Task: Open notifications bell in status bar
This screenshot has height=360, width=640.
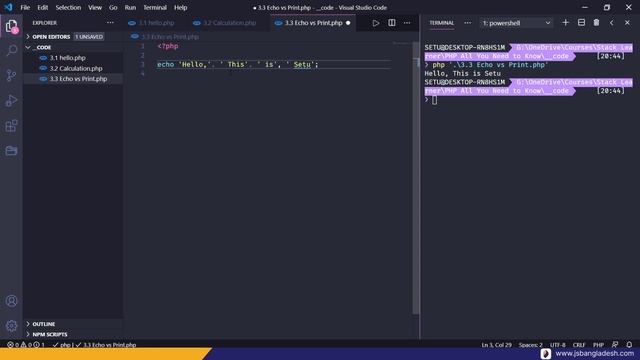Action: [x=629, y=345]
